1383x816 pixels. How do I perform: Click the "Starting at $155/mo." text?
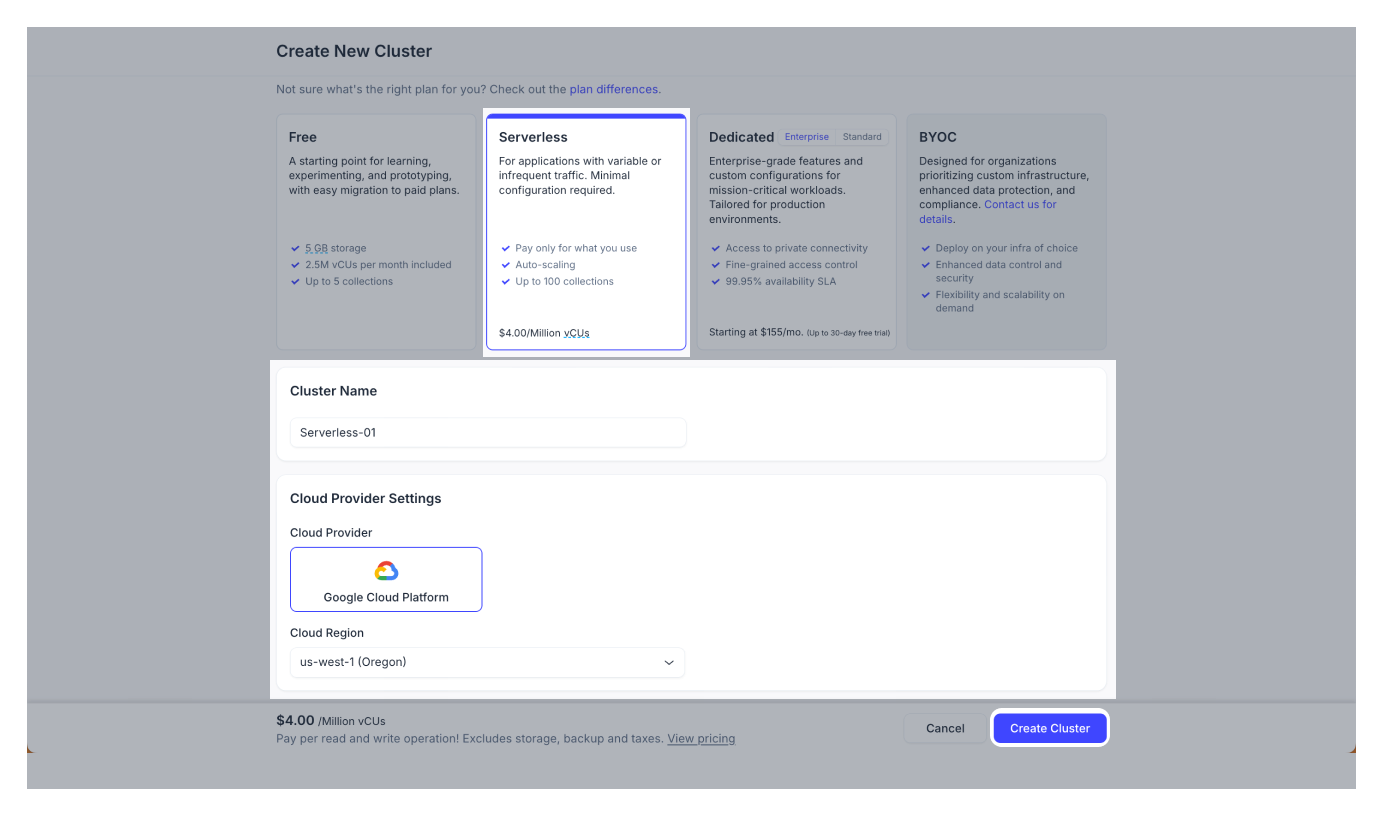756,332
